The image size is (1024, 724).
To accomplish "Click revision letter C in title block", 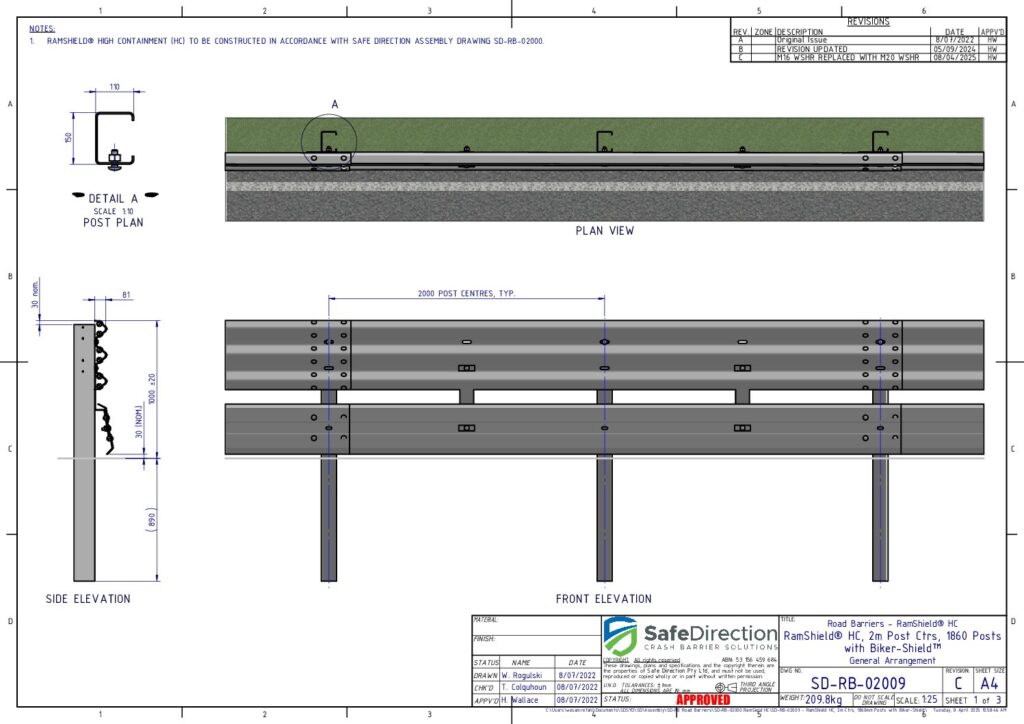I will [x=957, y=682].
